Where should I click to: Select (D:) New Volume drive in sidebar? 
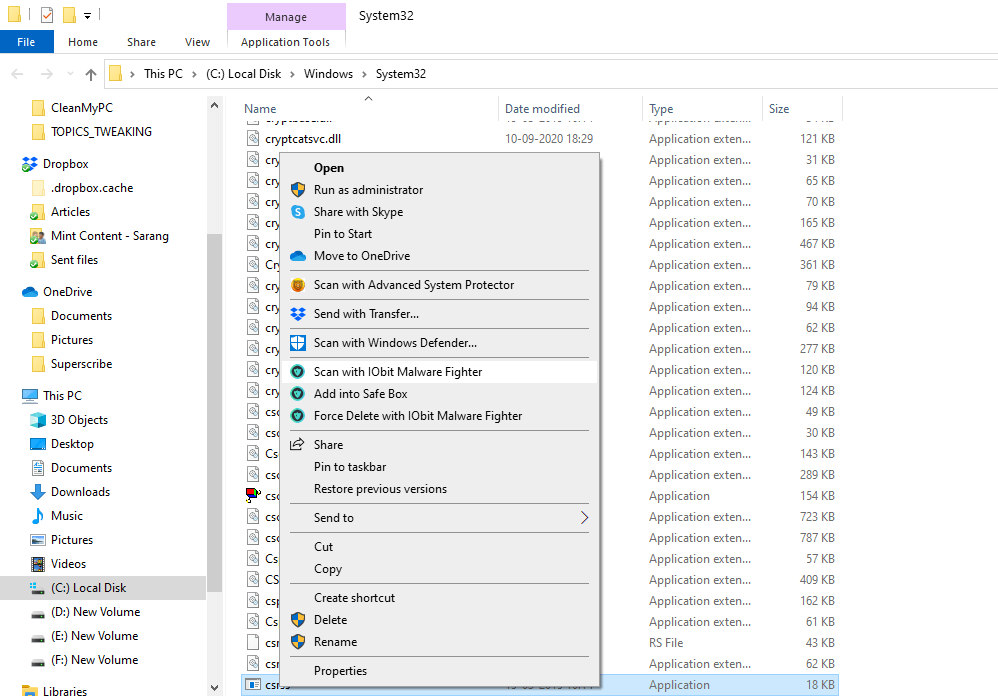point(95,612)
